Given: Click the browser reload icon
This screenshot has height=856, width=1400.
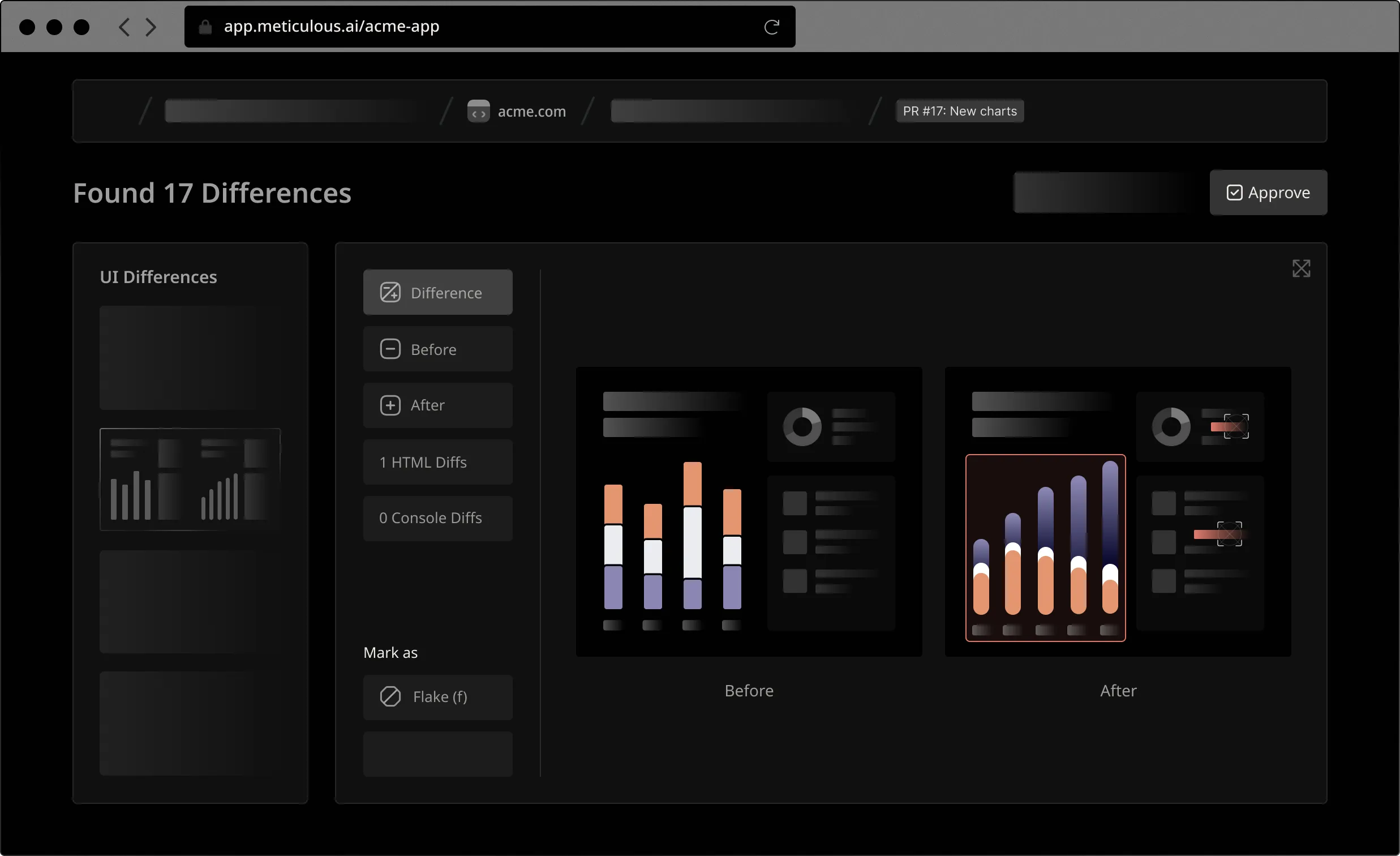Looking at the screenshot, I should [x=771, y=27].
